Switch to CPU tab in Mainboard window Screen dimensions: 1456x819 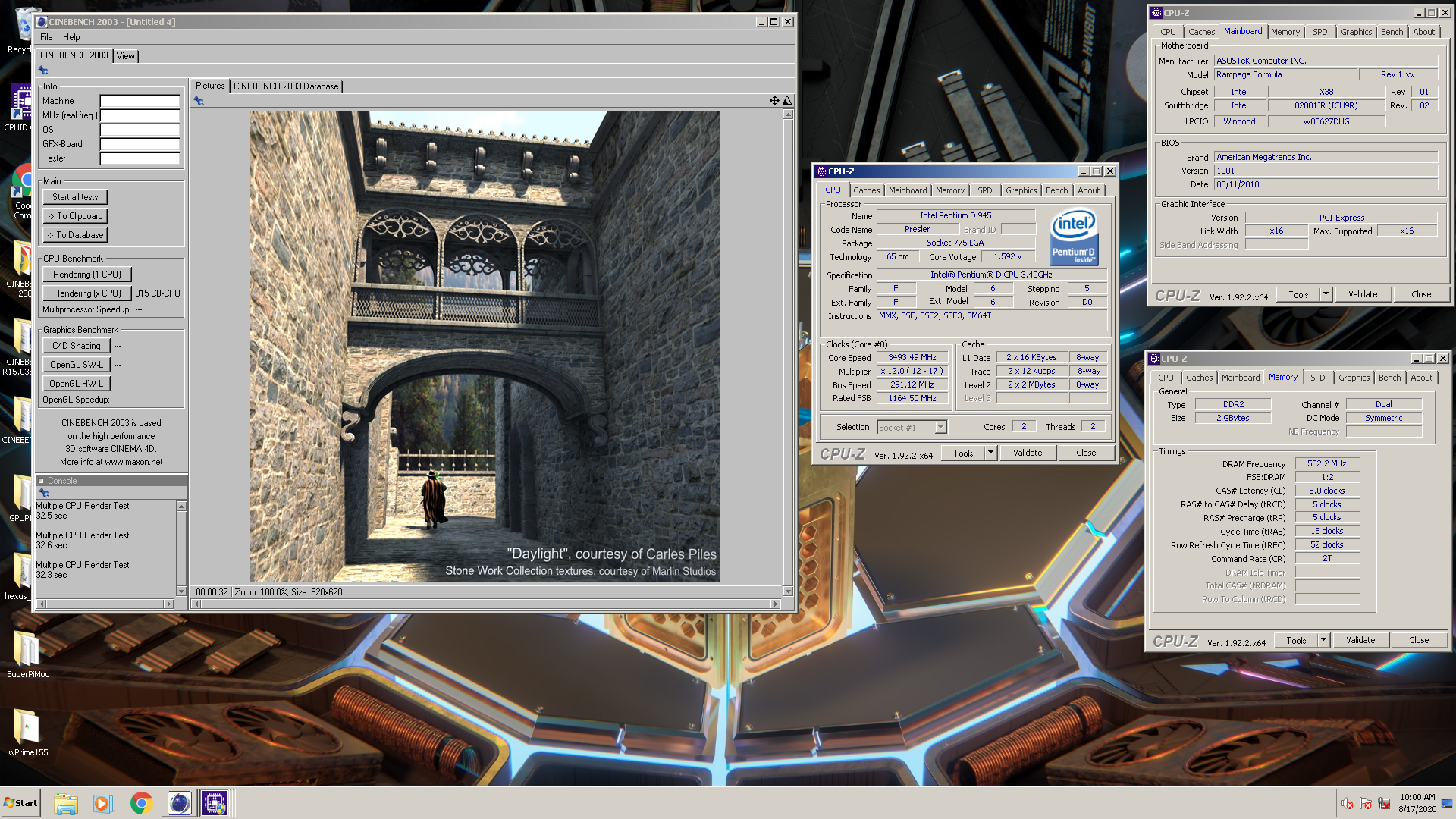click(x=1168, y=32)
